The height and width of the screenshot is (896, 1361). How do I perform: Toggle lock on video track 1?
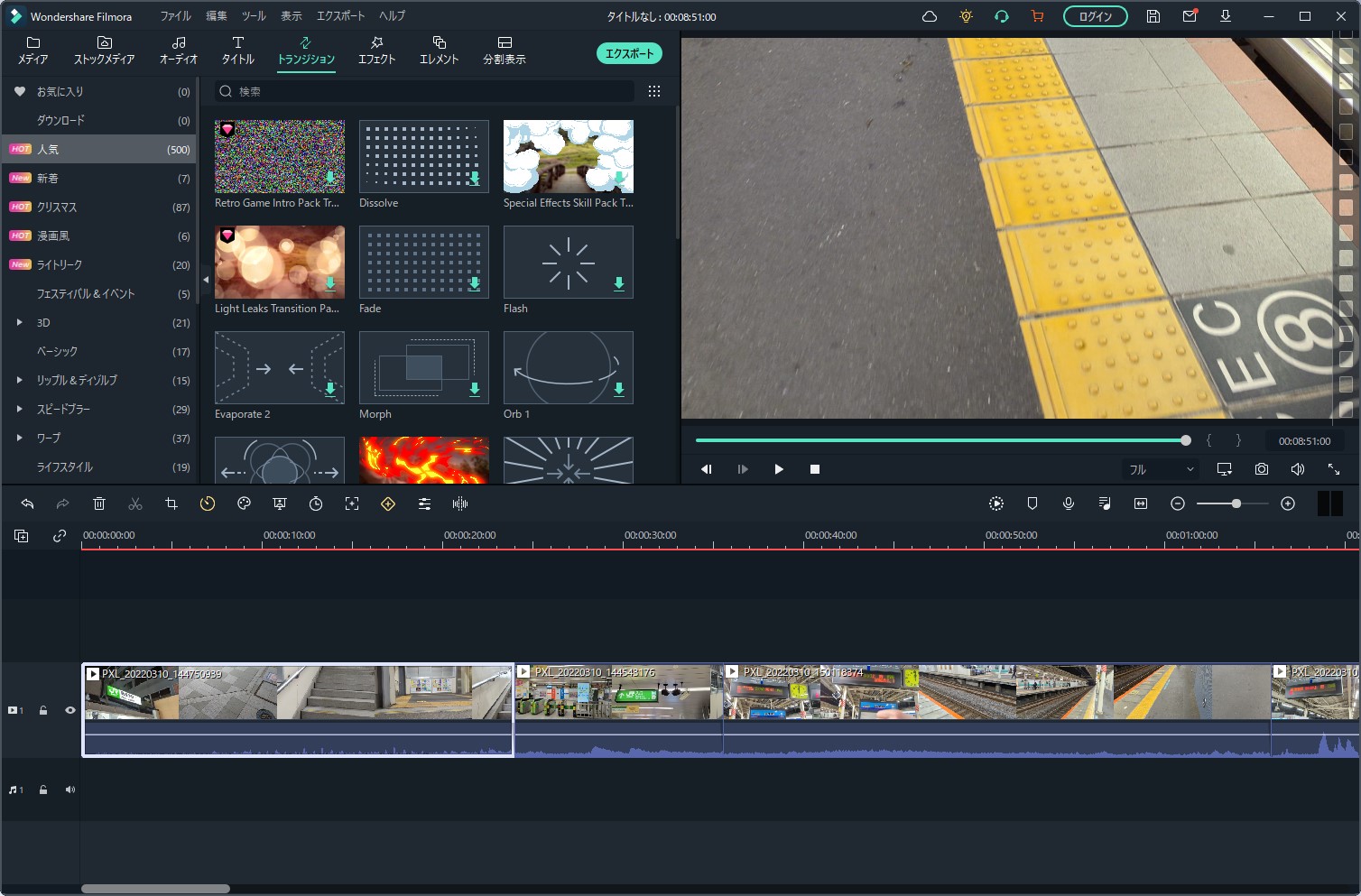pos(43,710)
